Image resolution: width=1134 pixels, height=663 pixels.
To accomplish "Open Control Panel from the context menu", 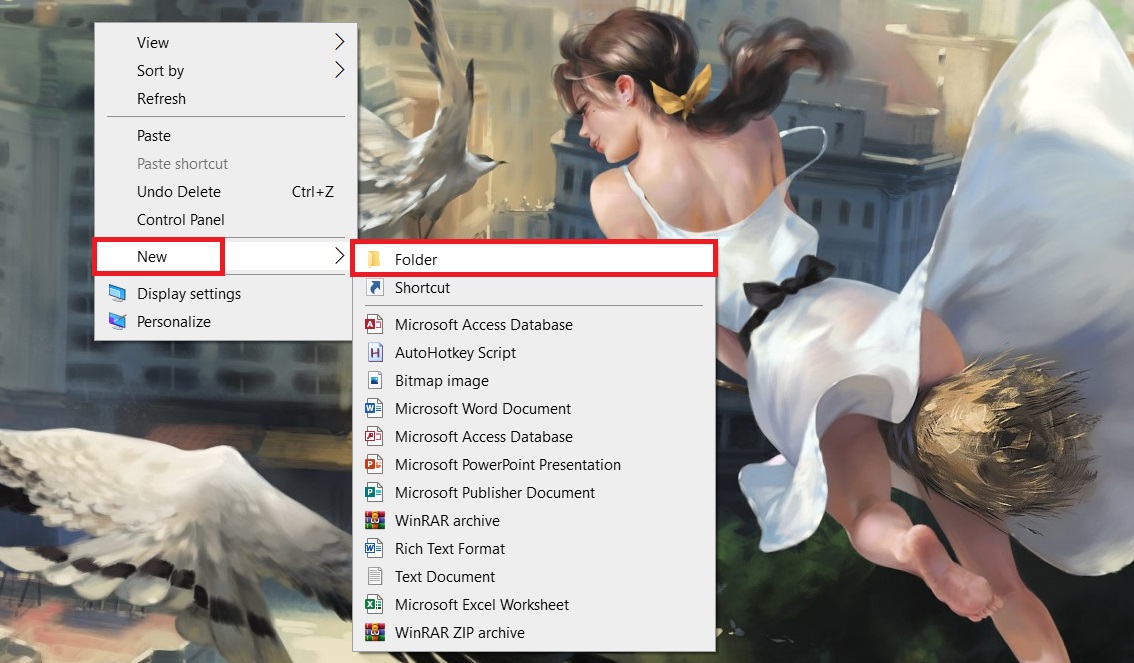I will [x=181, y=220].
